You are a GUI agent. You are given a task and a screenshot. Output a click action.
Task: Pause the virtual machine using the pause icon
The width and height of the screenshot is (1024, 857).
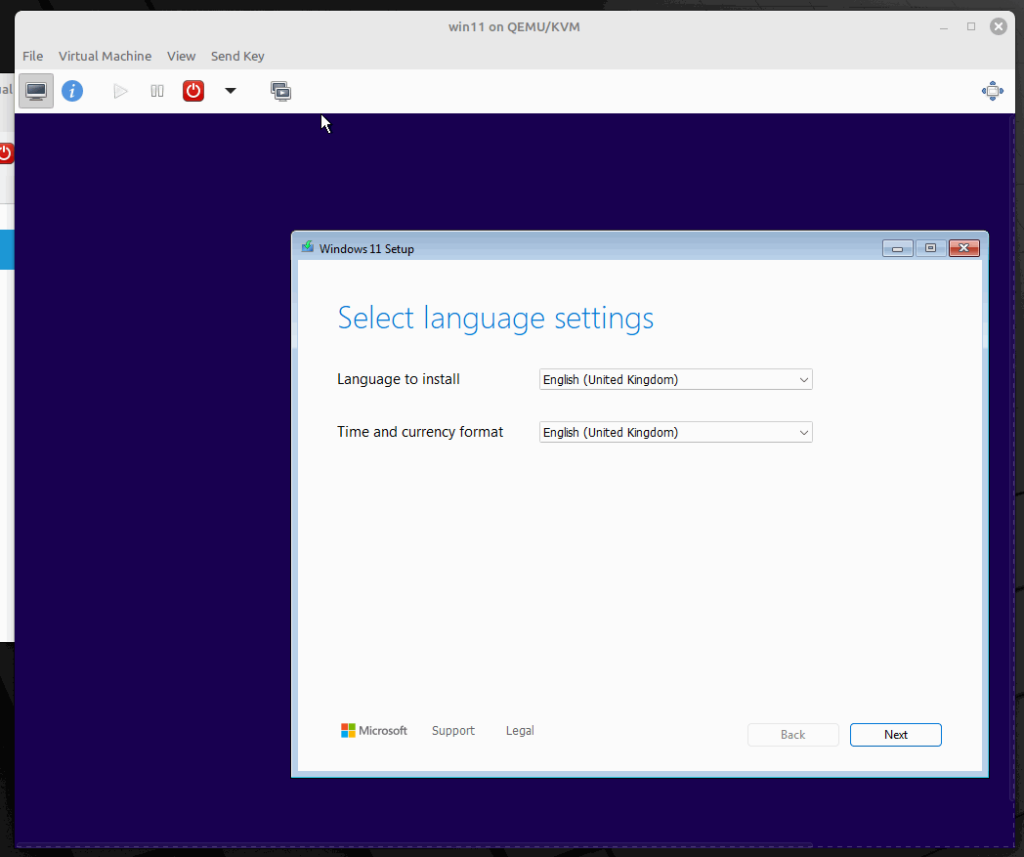click(156, 90)
